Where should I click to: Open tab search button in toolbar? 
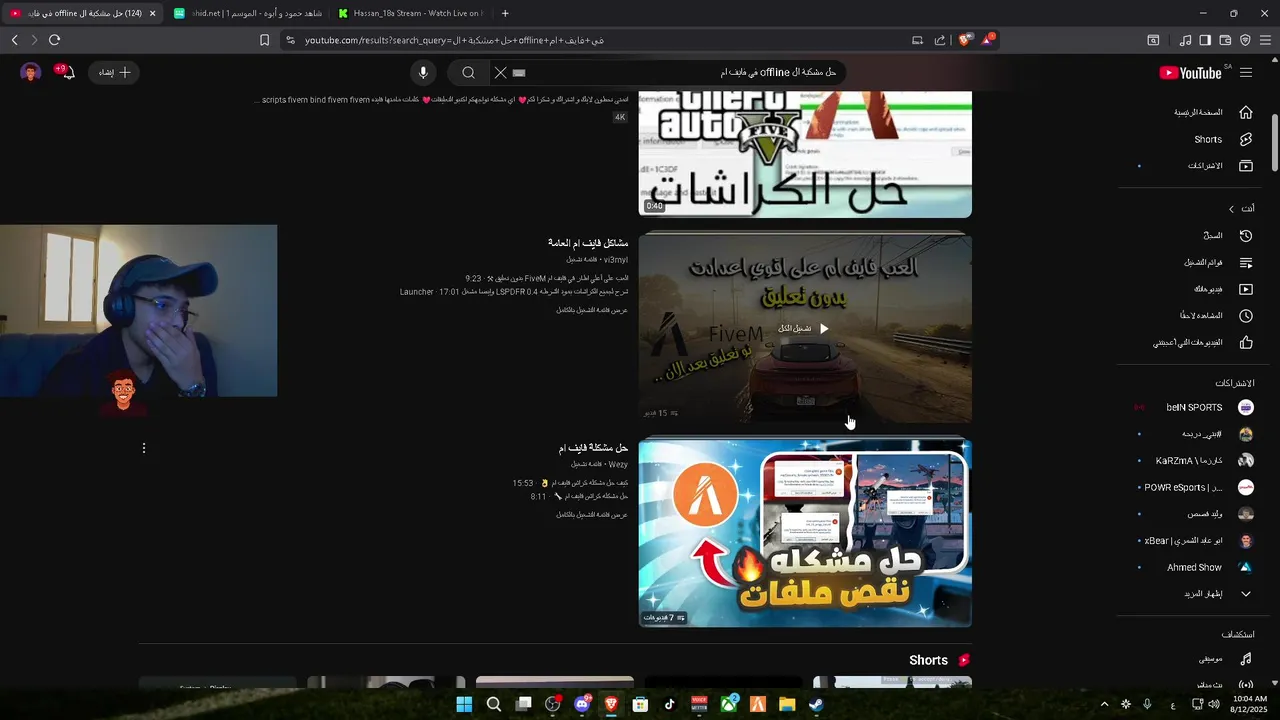[1153, 40]
